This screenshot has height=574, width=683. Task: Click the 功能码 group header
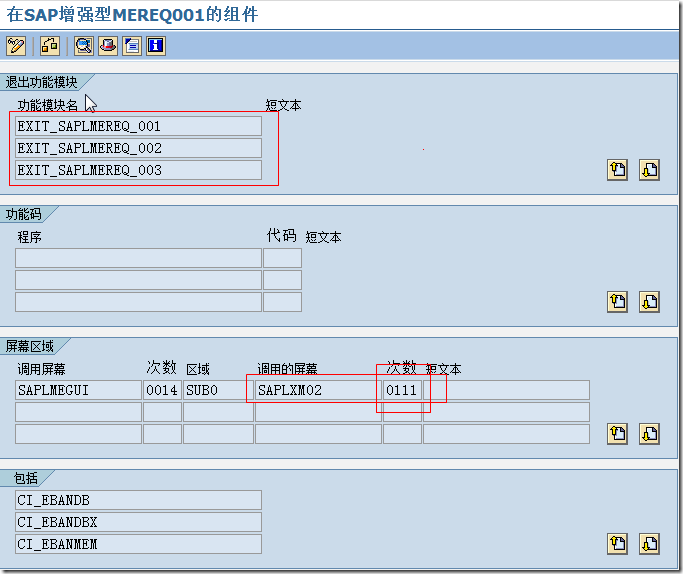click(24, 214)
